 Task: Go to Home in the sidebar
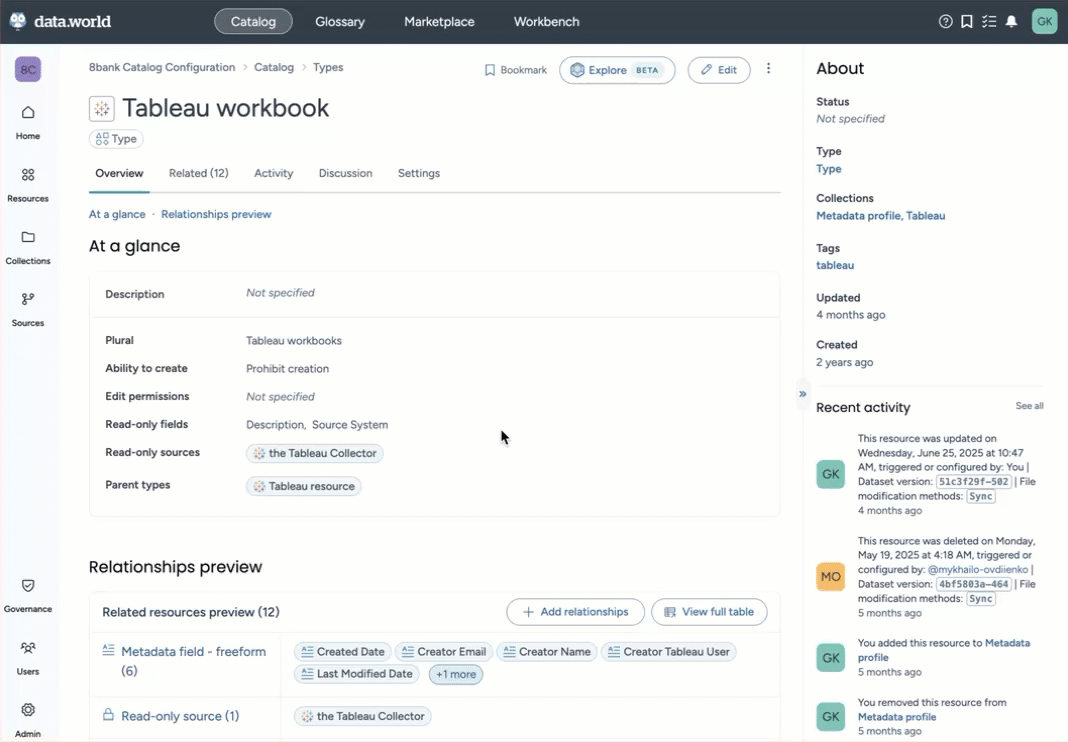pyautogui.click(x=28, y=121)
